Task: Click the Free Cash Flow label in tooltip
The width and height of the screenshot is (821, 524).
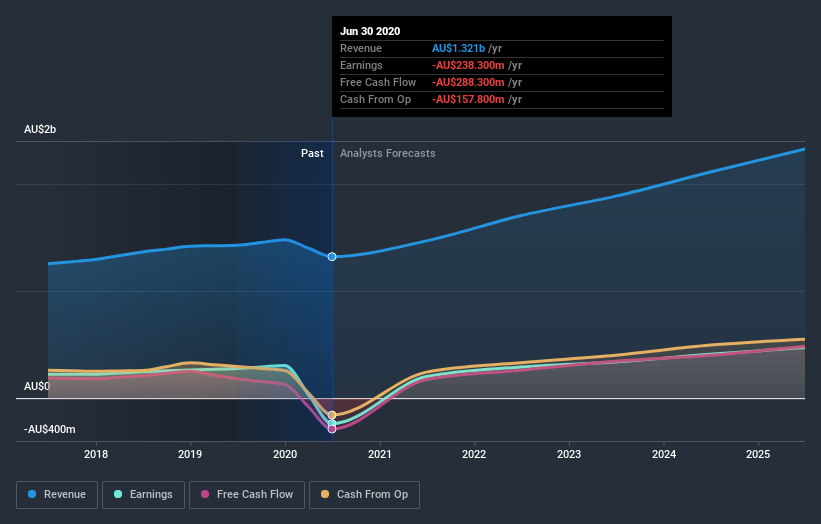Action: point(378,82)
